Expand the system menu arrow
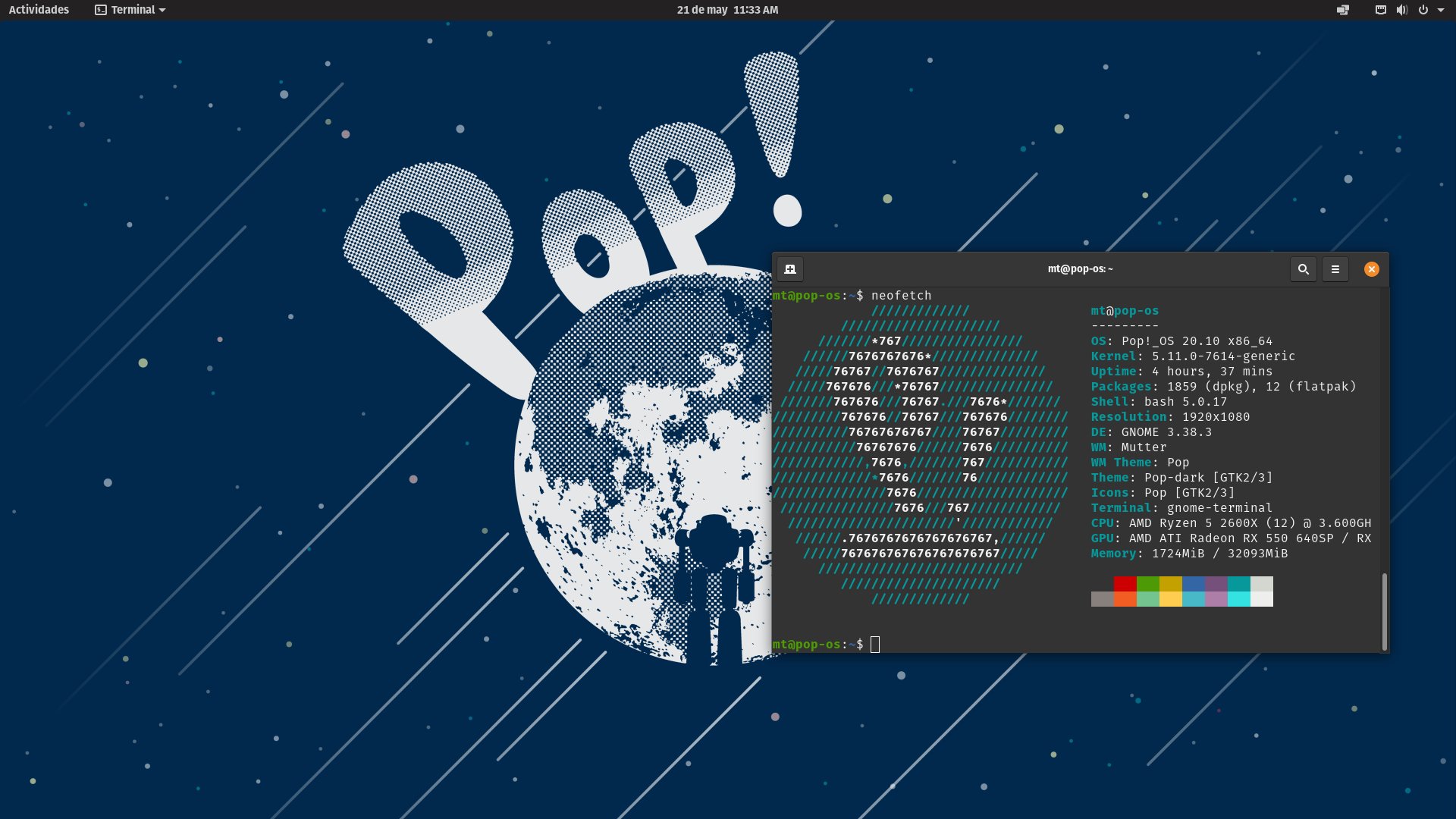Image resolution: width=1456 pixels, height=819 pixels. (x=1440, y=10)
